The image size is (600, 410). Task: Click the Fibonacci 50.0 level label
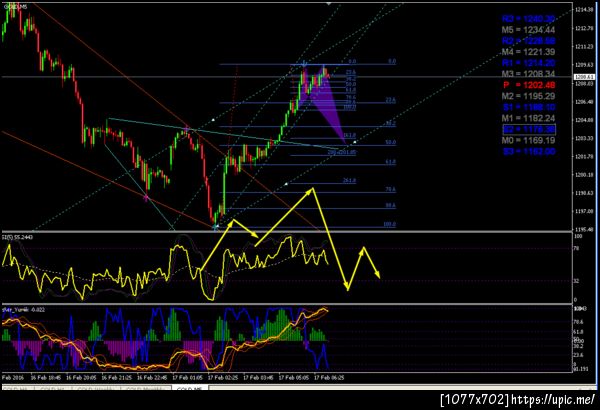390,142
